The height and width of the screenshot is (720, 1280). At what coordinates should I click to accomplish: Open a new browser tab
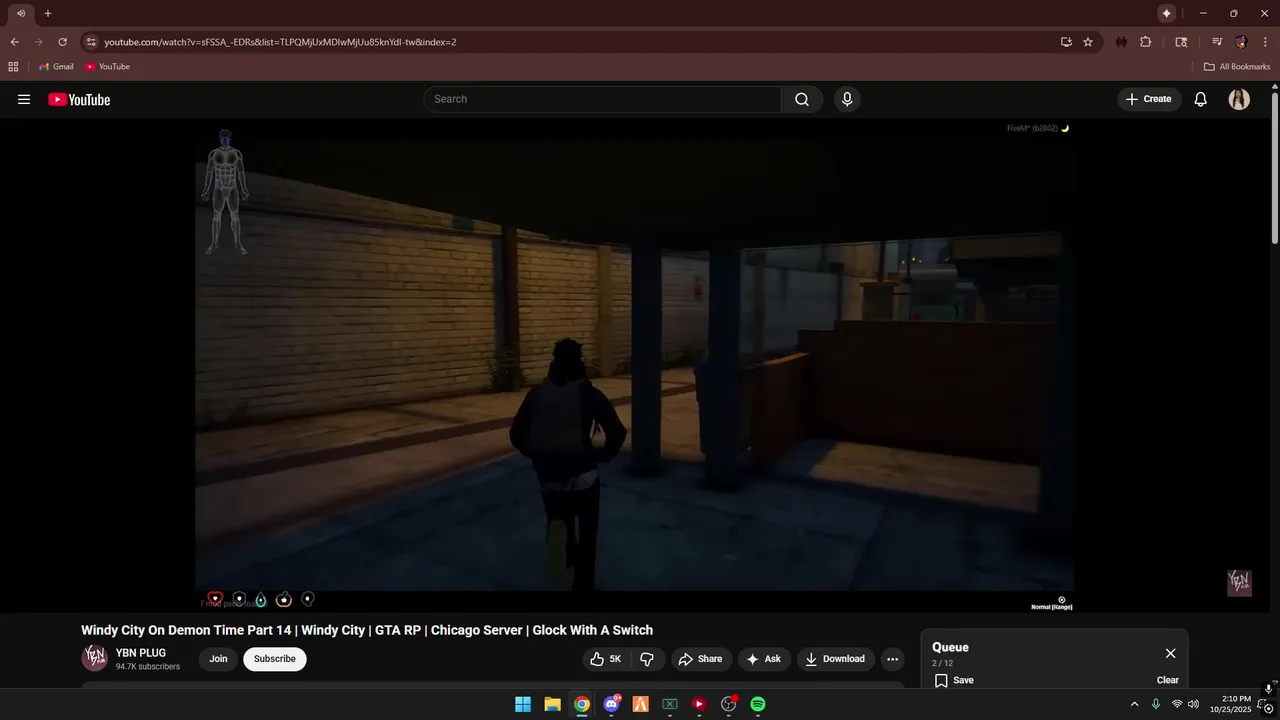(x=47, y=13)
